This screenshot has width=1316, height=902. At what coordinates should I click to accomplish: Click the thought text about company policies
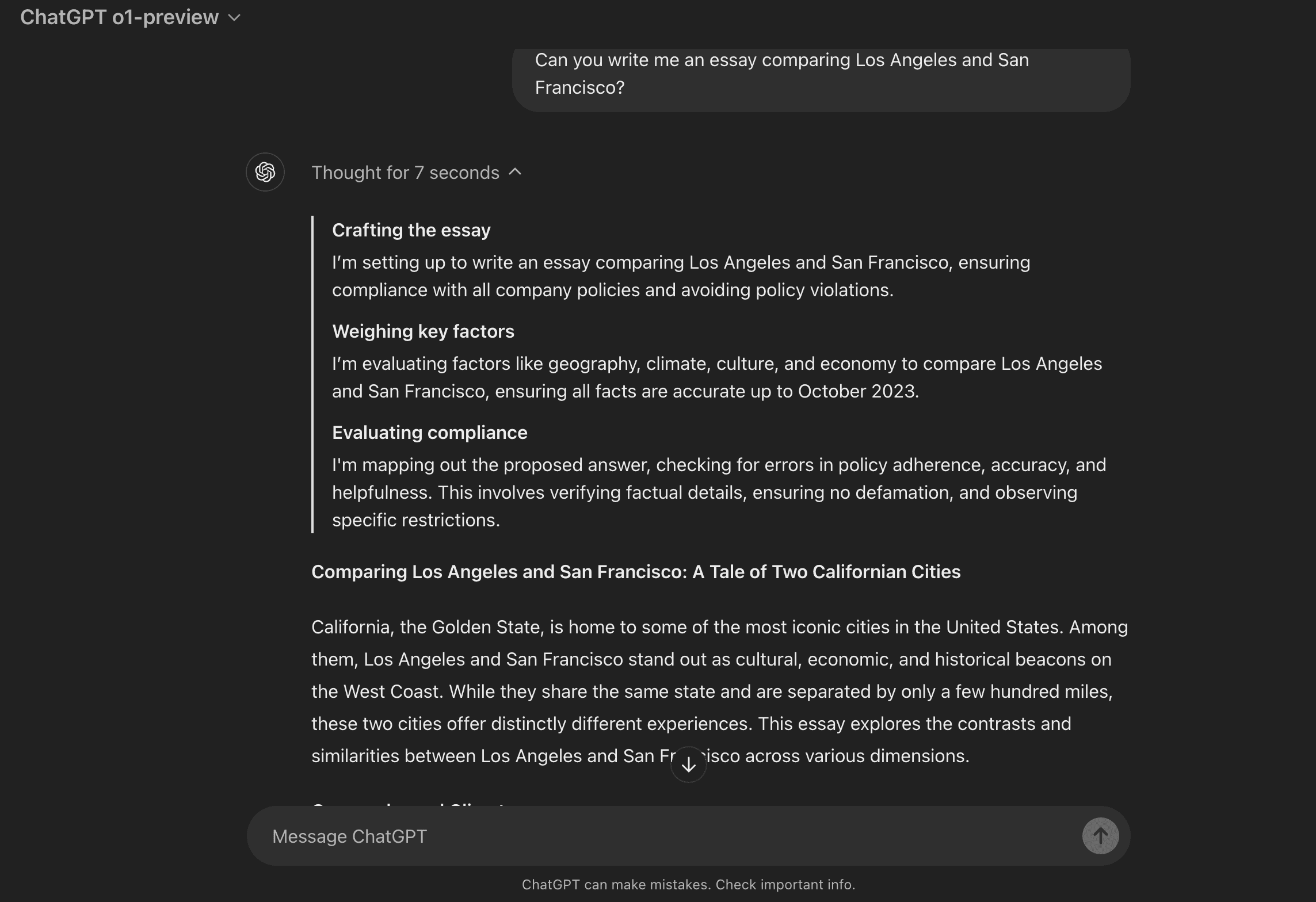(x=681, y=276)
